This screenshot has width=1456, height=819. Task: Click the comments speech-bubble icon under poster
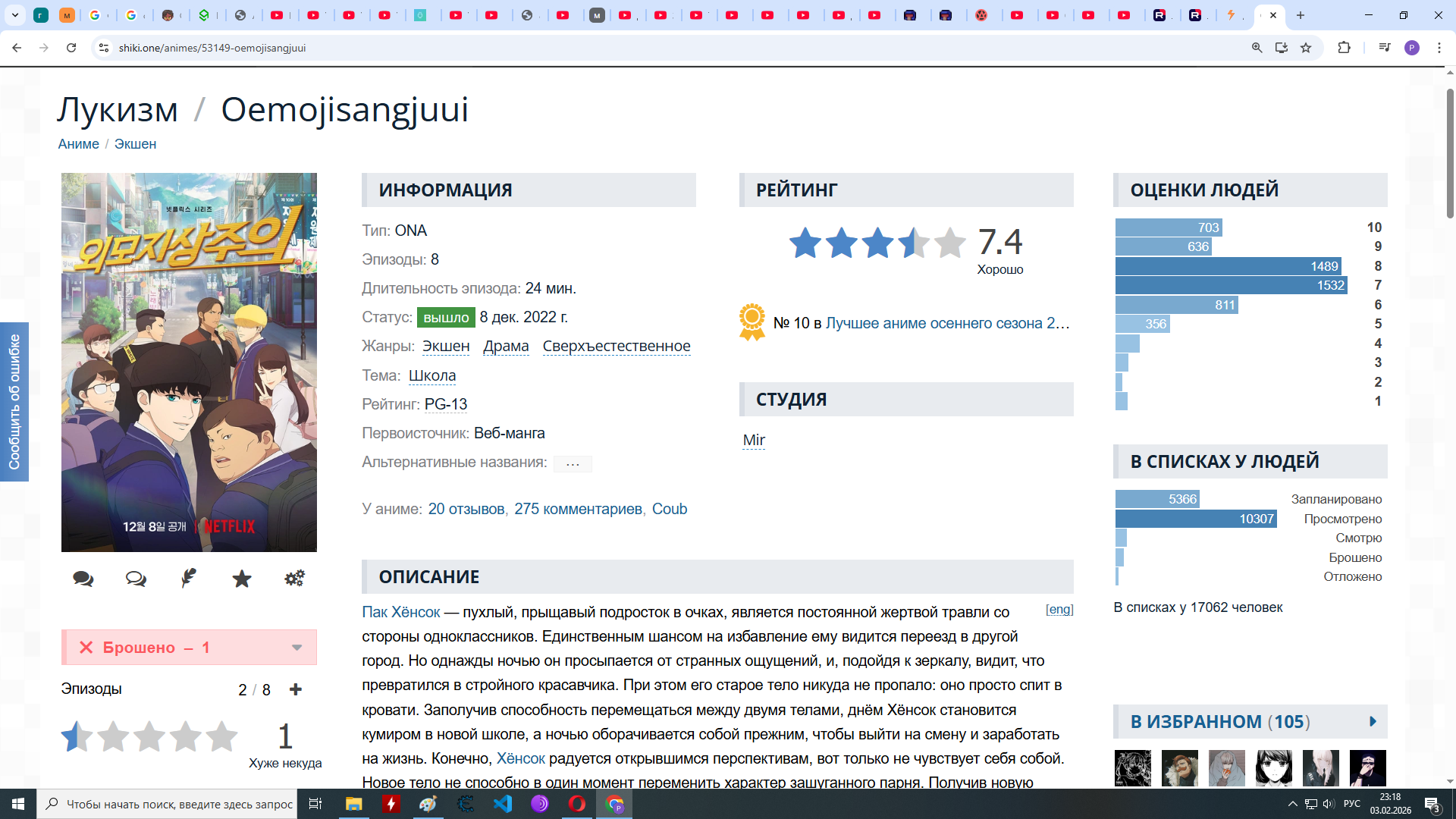(x=83, y=579)
